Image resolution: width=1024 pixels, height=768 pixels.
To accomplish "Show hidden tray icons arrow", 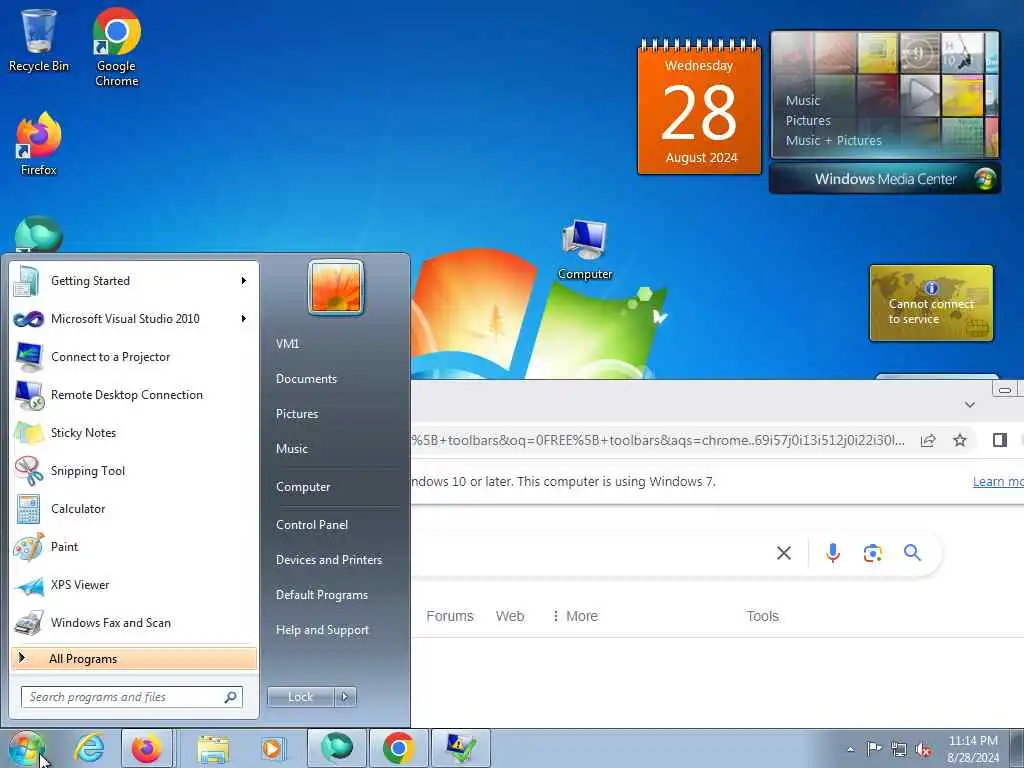I will pyautogui.click(x=850, y=750).
